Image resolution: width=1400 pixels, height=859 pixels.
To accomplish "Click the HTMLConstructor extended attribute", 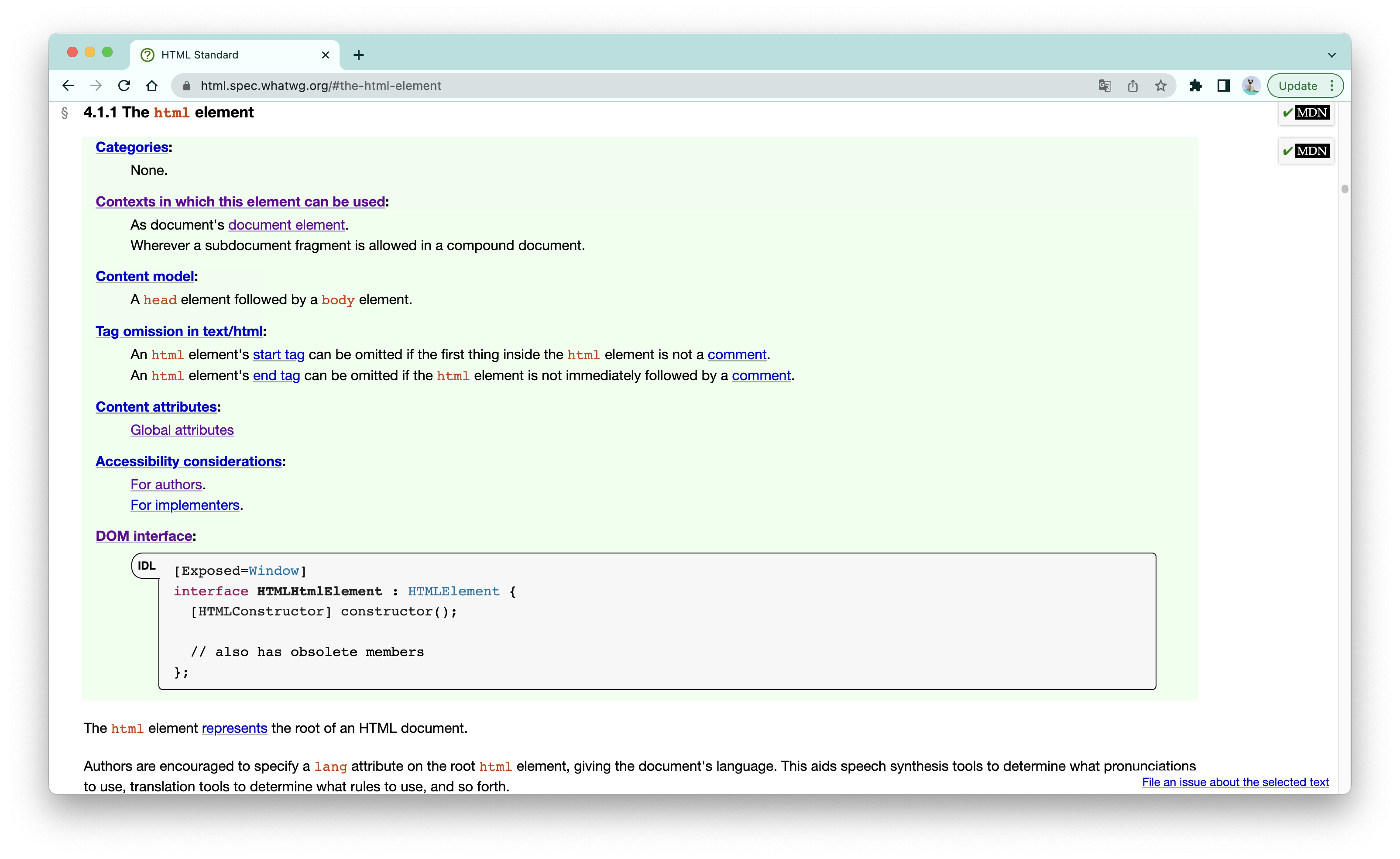I will click(261, 612).
